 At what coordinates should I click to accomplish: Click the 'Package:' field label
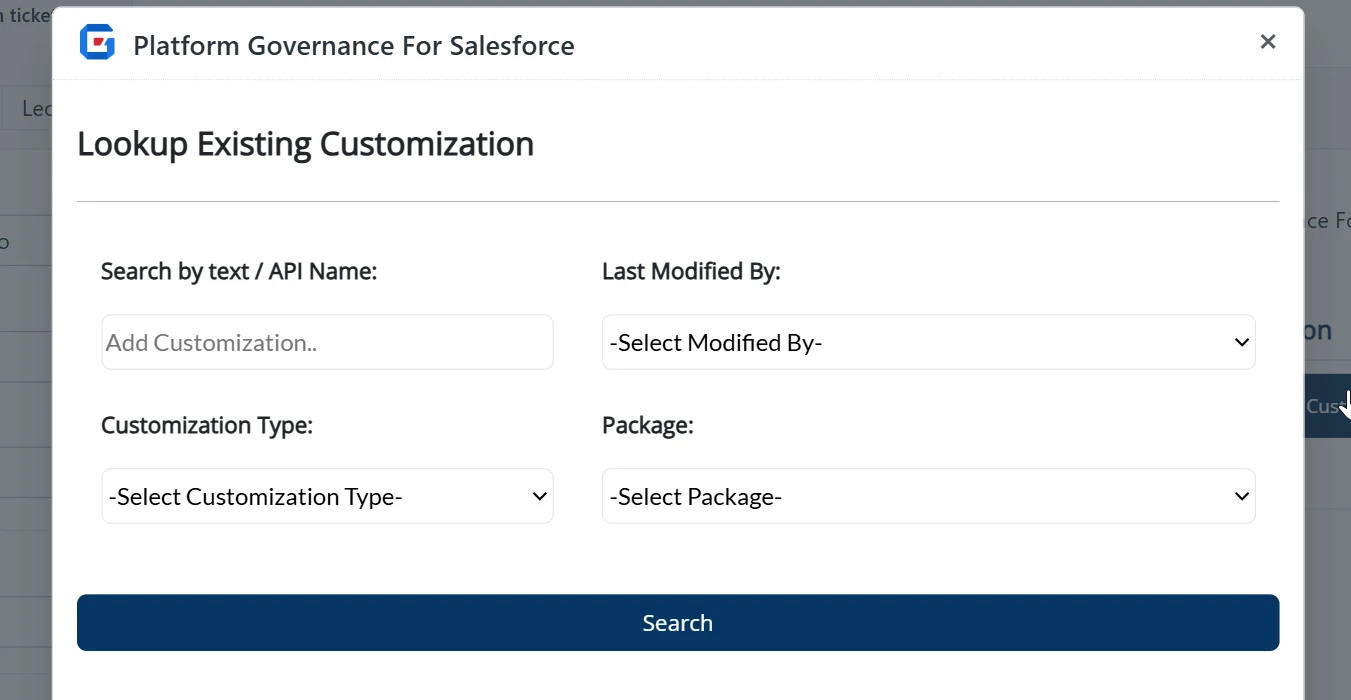pyautogui.click(x=647, y=425)
